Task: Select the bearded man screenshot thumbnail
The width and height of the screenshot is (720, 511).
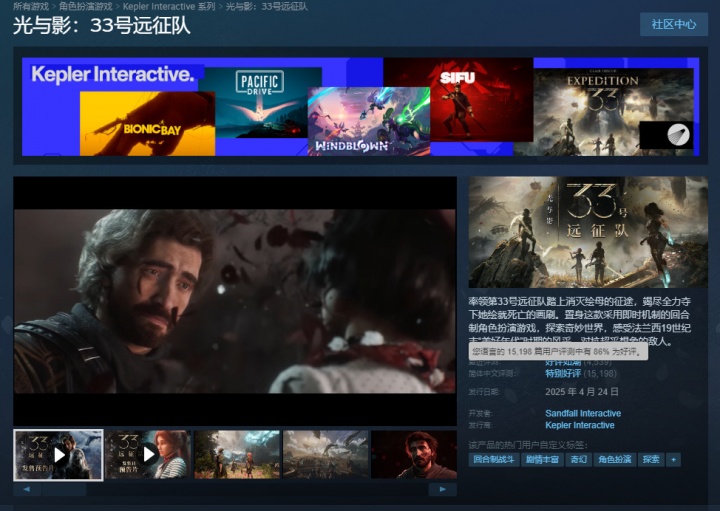Action: coord(414,455)
